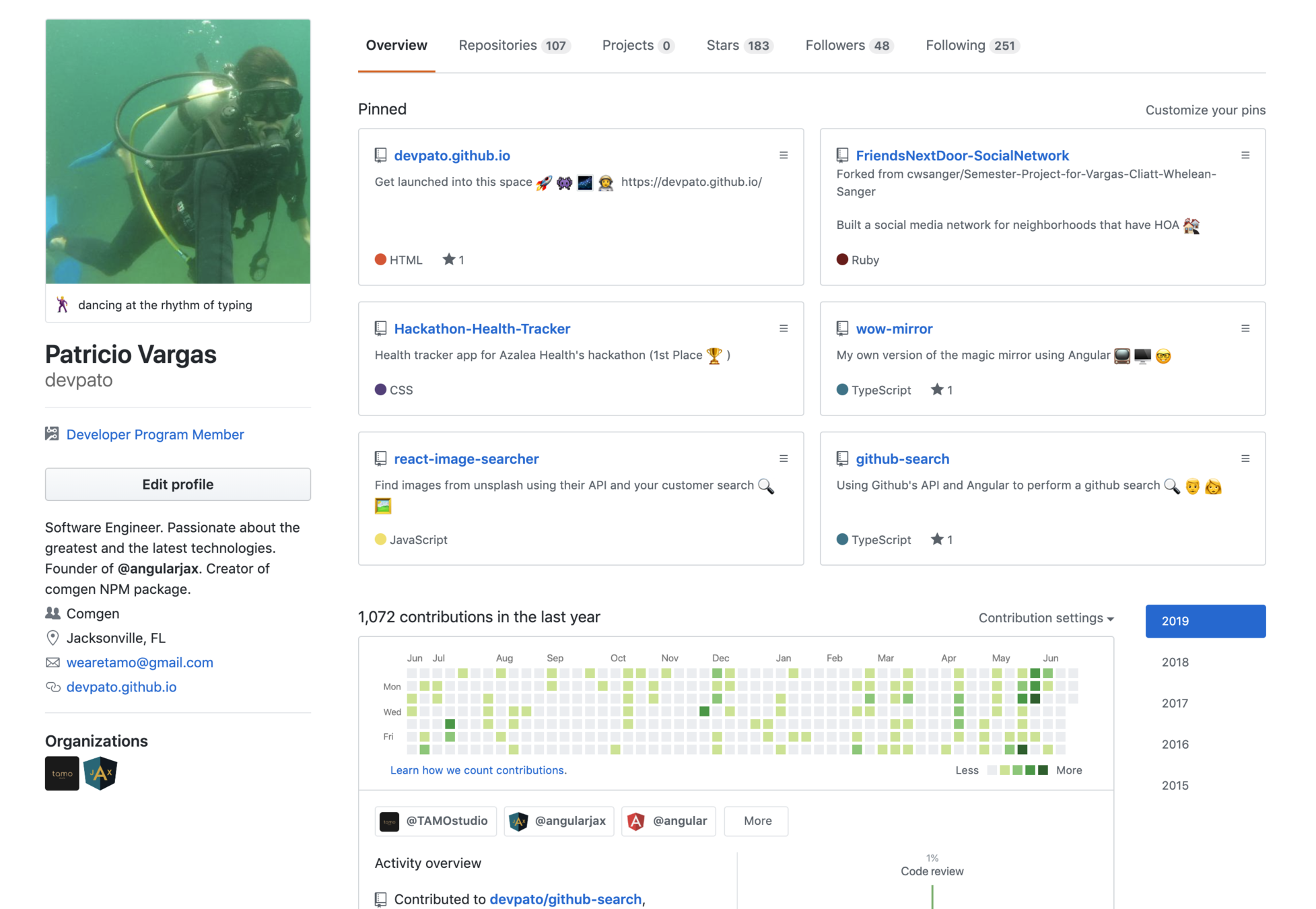Click the darkest green legend square
This screenshot has width=1316, height=909.
tap(1043, 770)
